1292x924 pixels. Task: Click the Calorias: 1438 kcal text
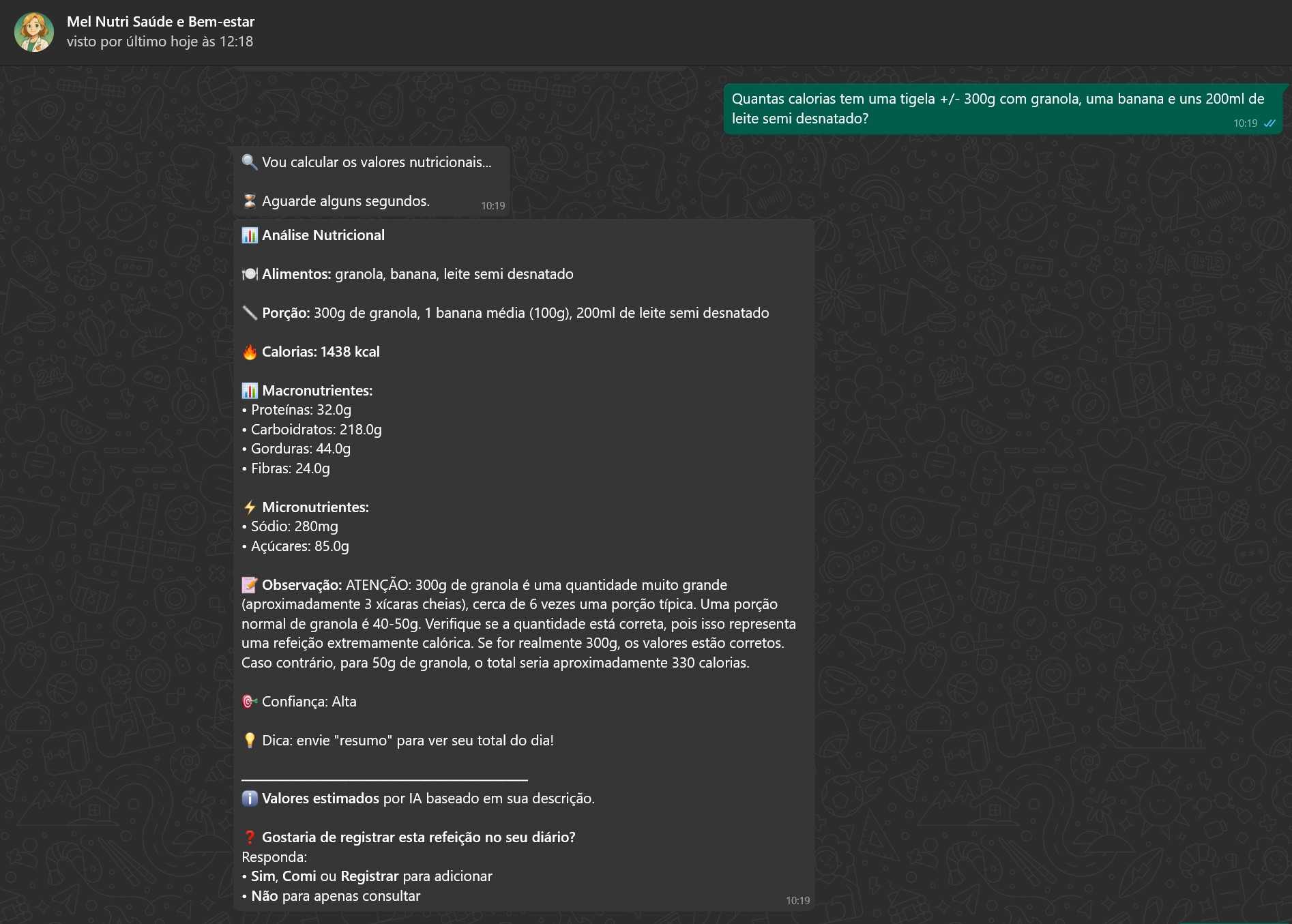click(321, 352)
